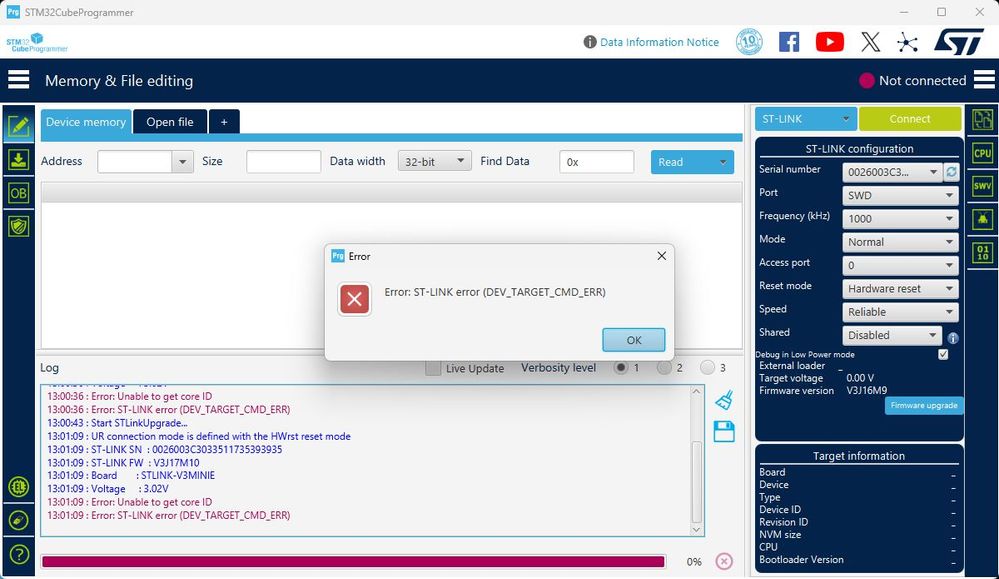Open the YouTube icon
999x579 pixels.
830,42
